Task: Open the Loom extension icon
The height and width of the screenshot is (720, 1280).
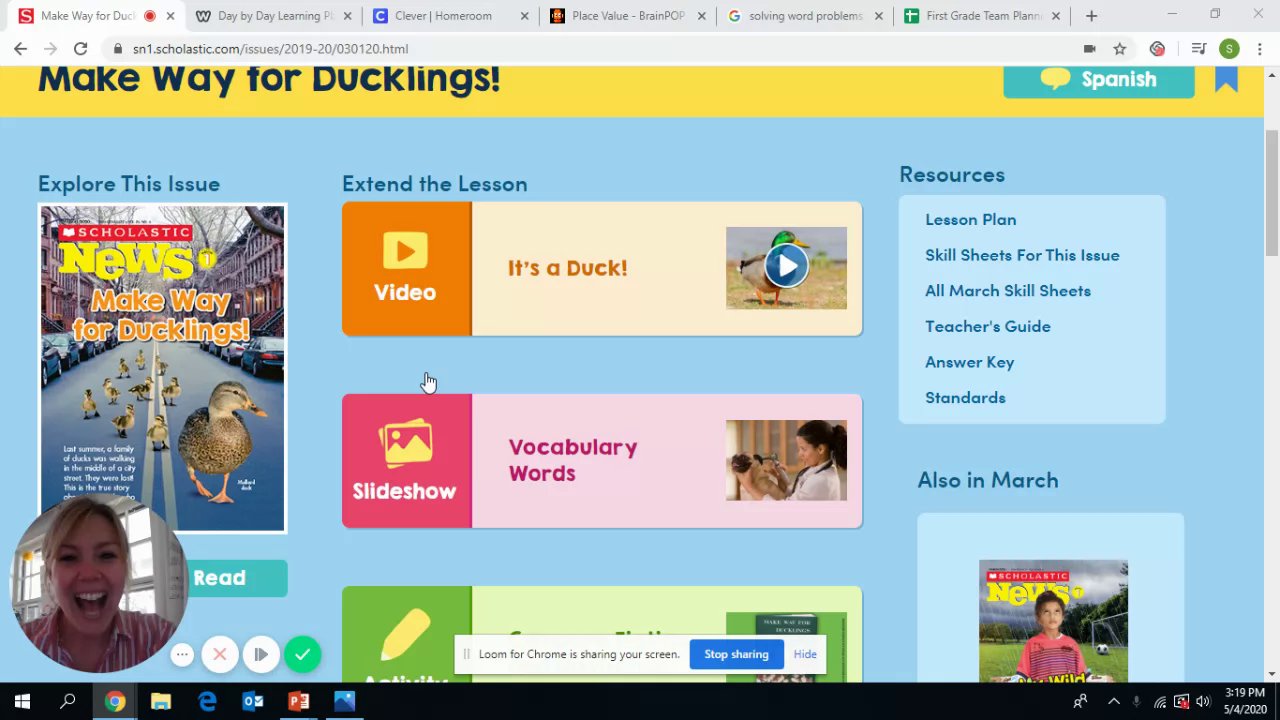Action: coord(1157,48)
